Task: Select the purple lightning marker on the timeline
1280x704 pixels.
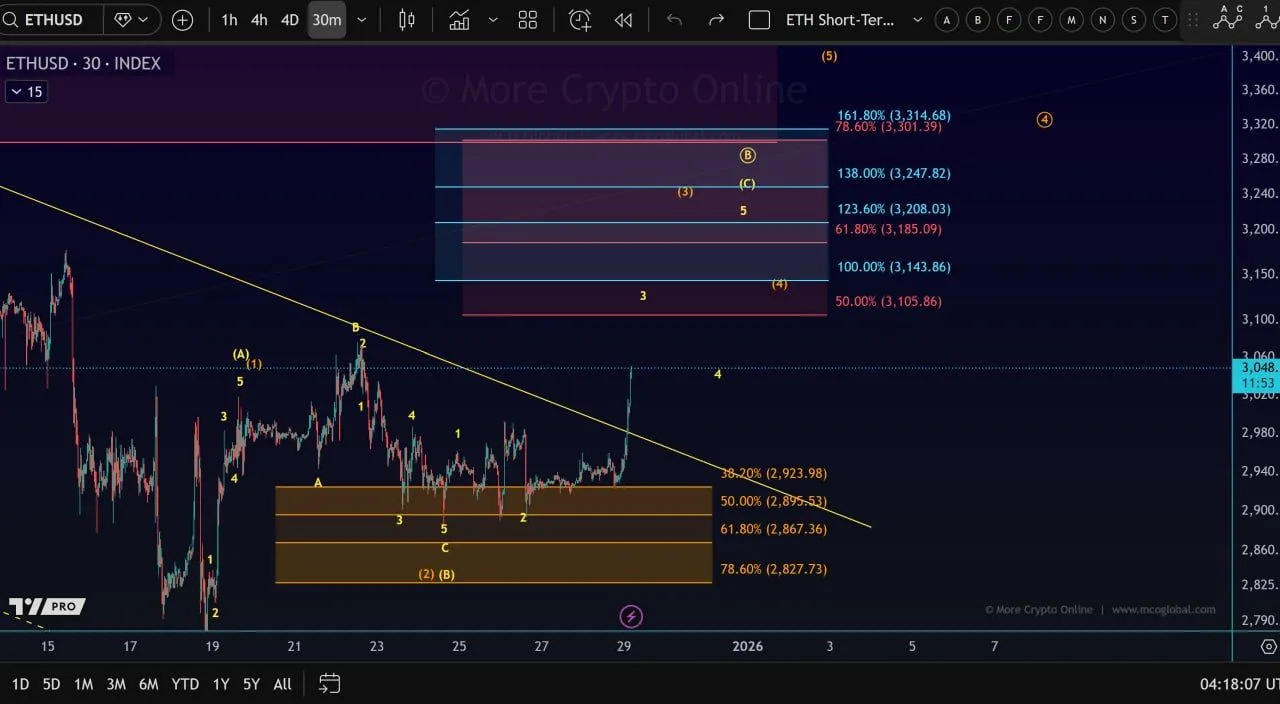Action: click(x=629, y=617)
